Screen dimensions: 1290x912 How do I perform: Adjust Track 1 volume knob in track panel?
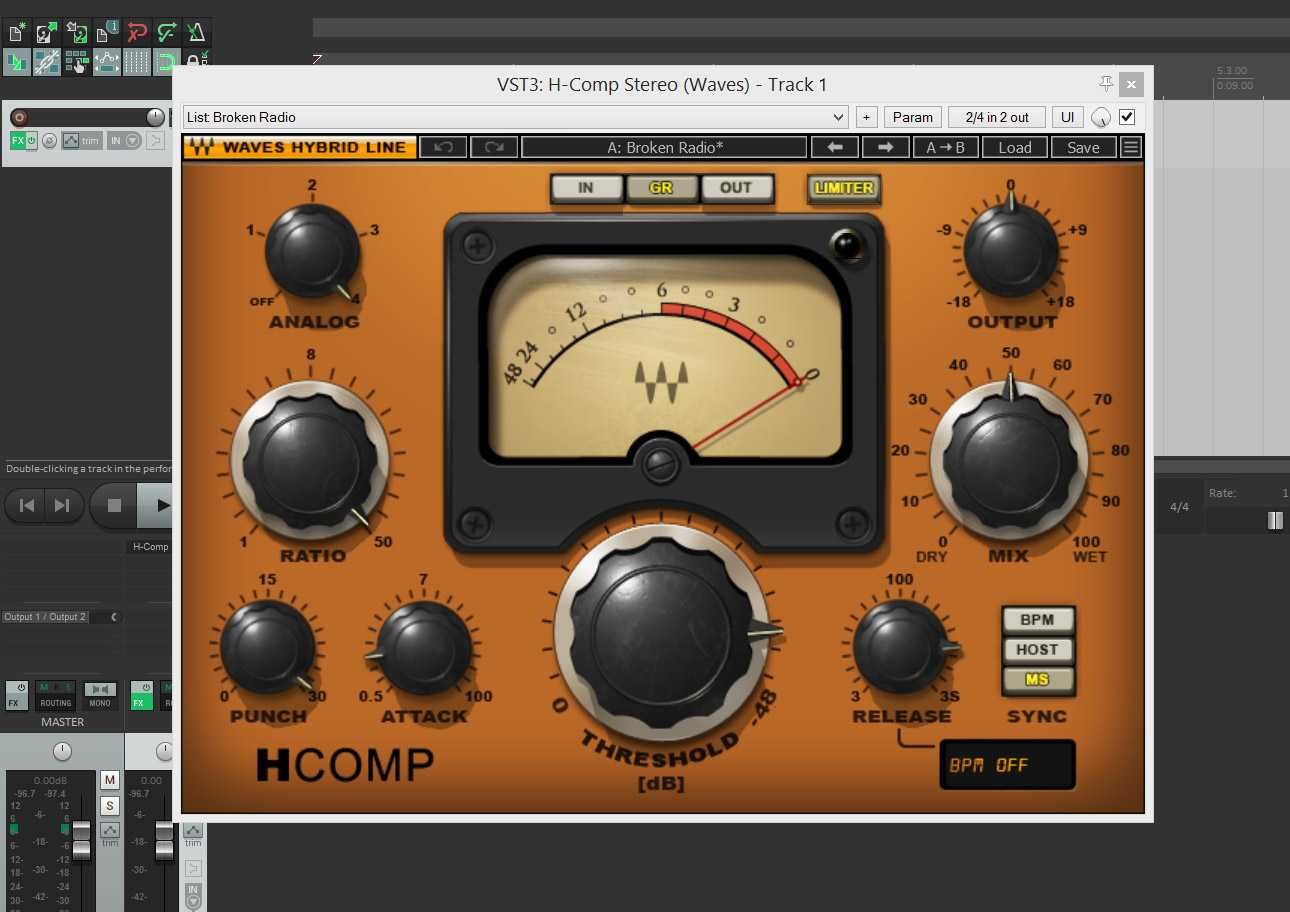coord(155,117)
